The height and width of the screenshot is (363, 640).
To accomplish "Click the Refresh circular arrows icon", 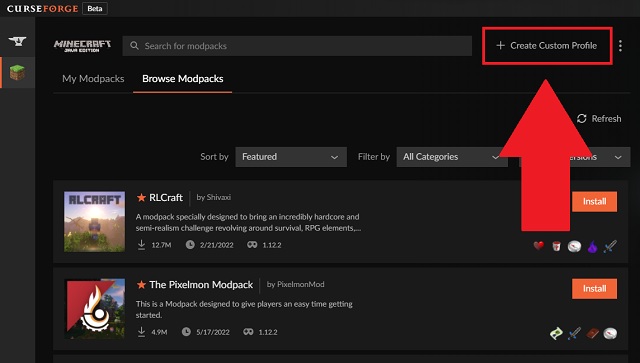I will (x=582, y=118).
